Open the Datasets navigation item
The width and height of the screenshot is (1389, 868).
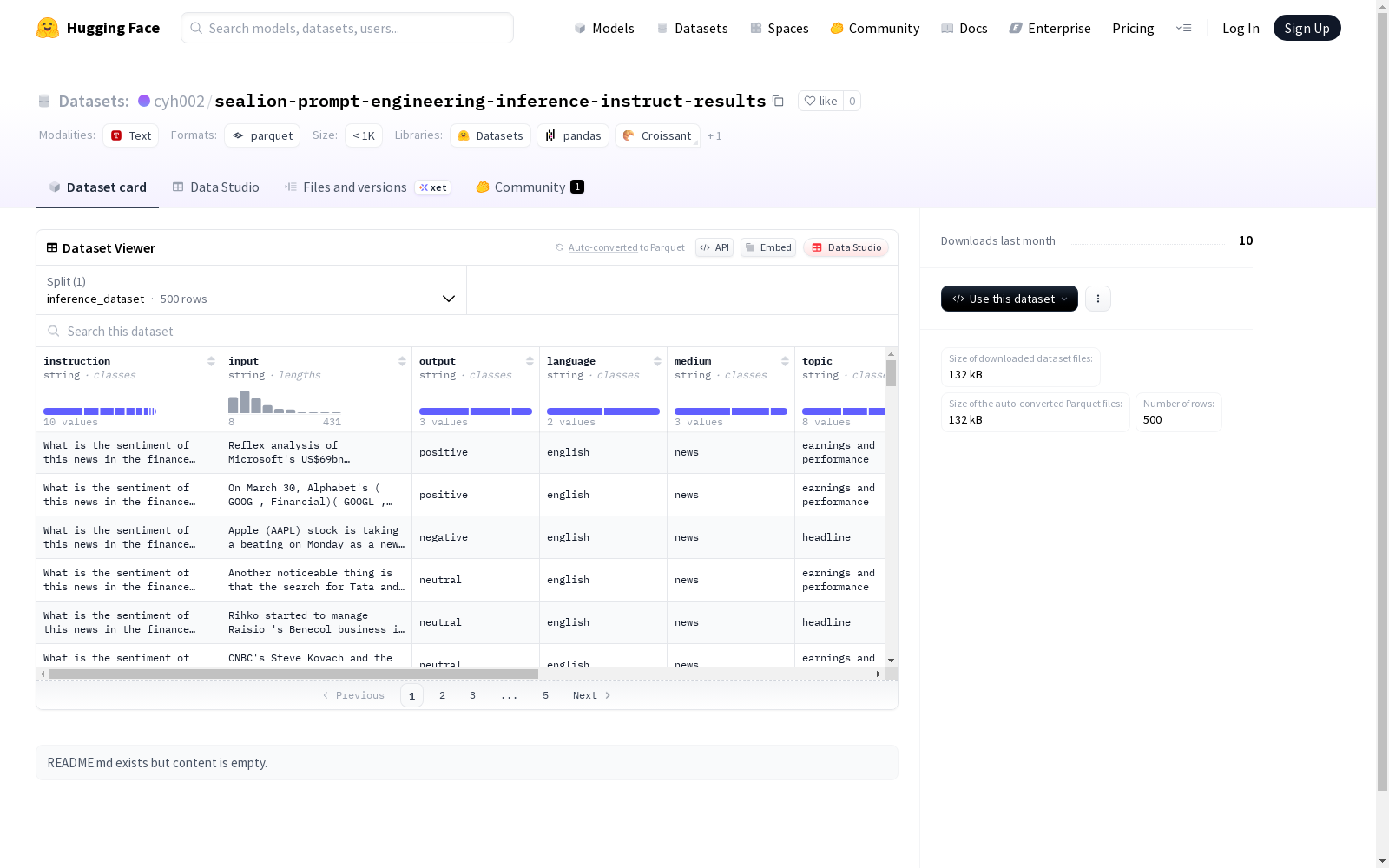[692, 28]
